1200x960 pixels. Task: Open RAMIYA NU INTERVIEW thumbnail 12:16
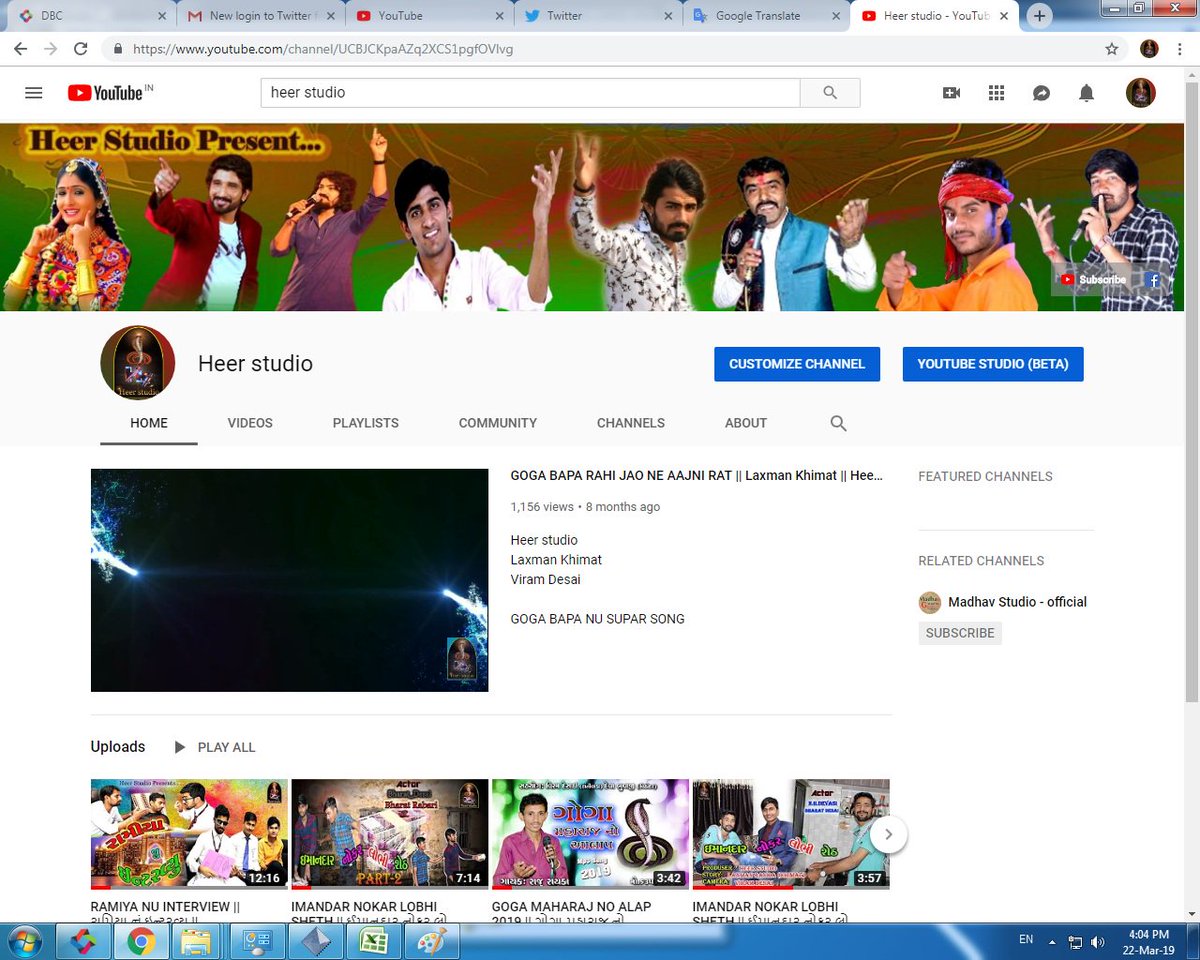[x=189, y=834]
